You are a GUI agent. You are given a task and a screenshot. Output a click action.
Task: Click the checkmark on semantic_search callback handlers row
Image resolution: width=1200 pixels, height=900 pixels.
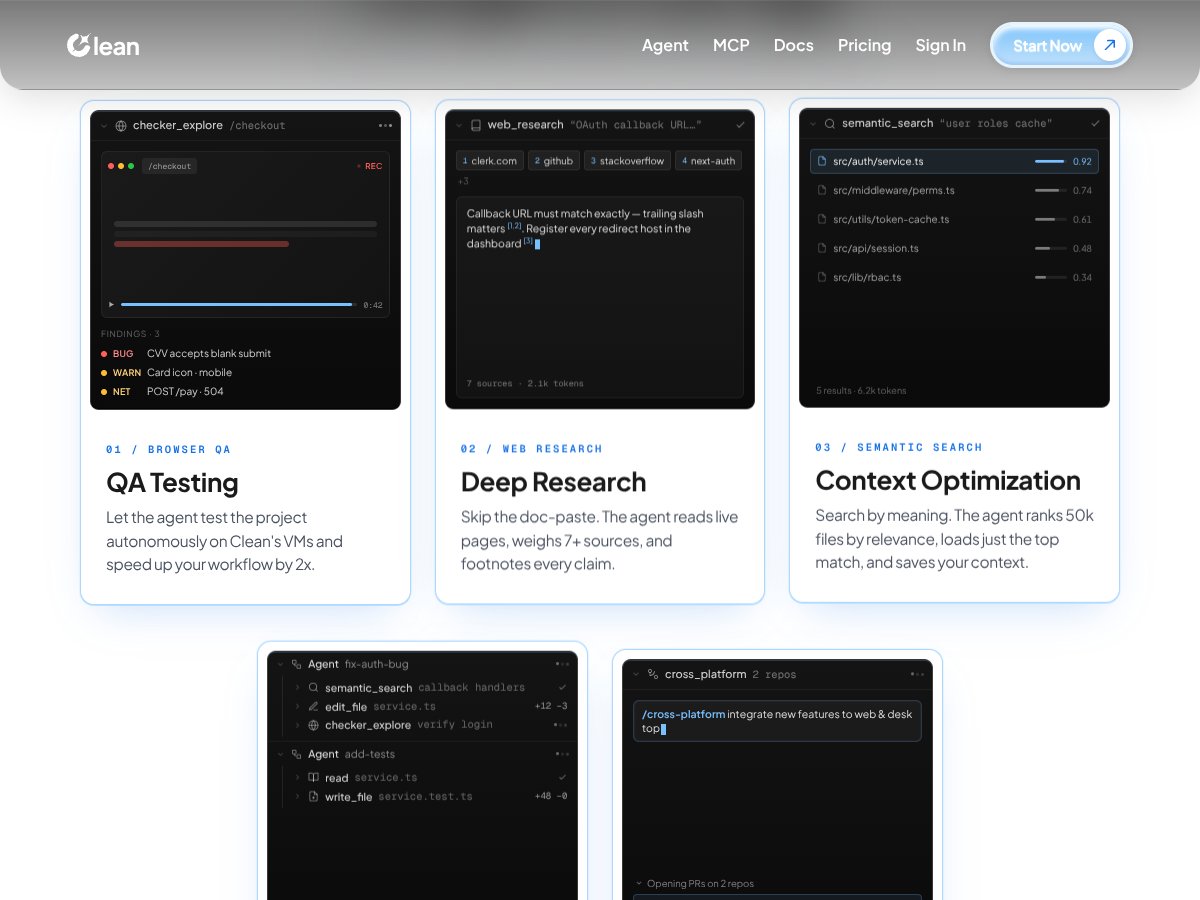pyautogui.click(x=563, y=688)
